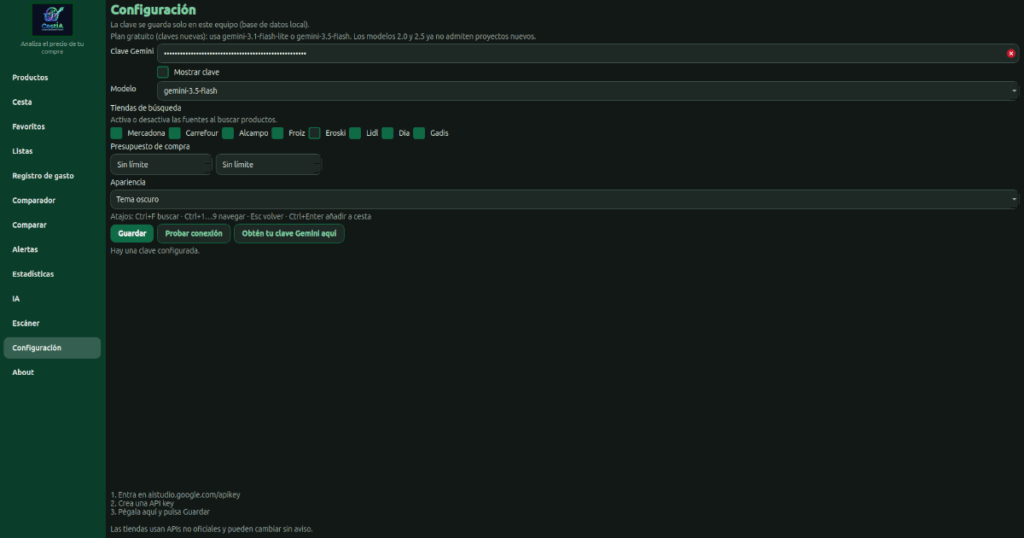Open Comparar in the sidebar
The height and width of the screenshot is (538, 1024).
click(52, 225)
